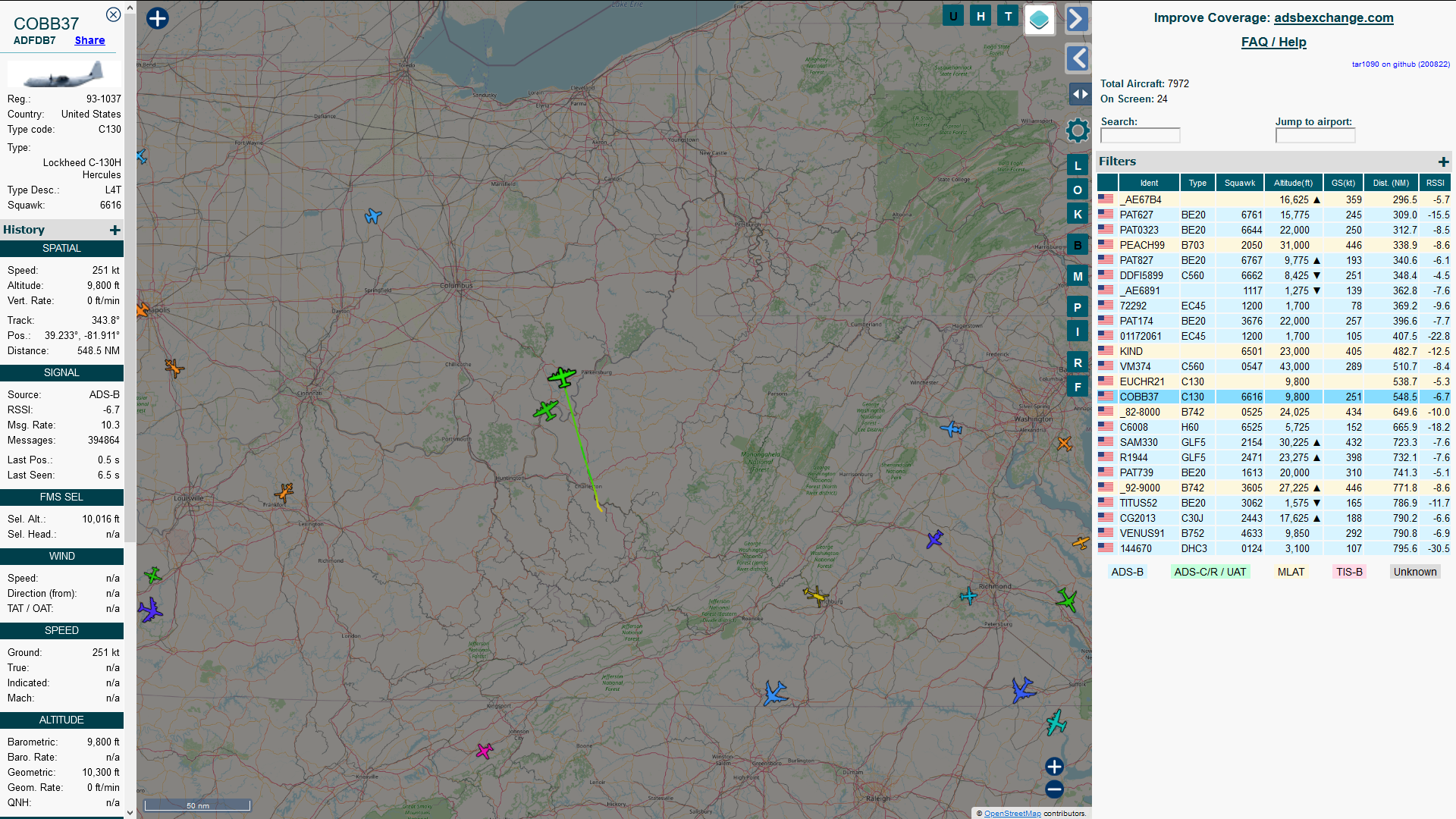Click the left chevron sidebar arrow

pyautogui.click(x=1077, y=58)
